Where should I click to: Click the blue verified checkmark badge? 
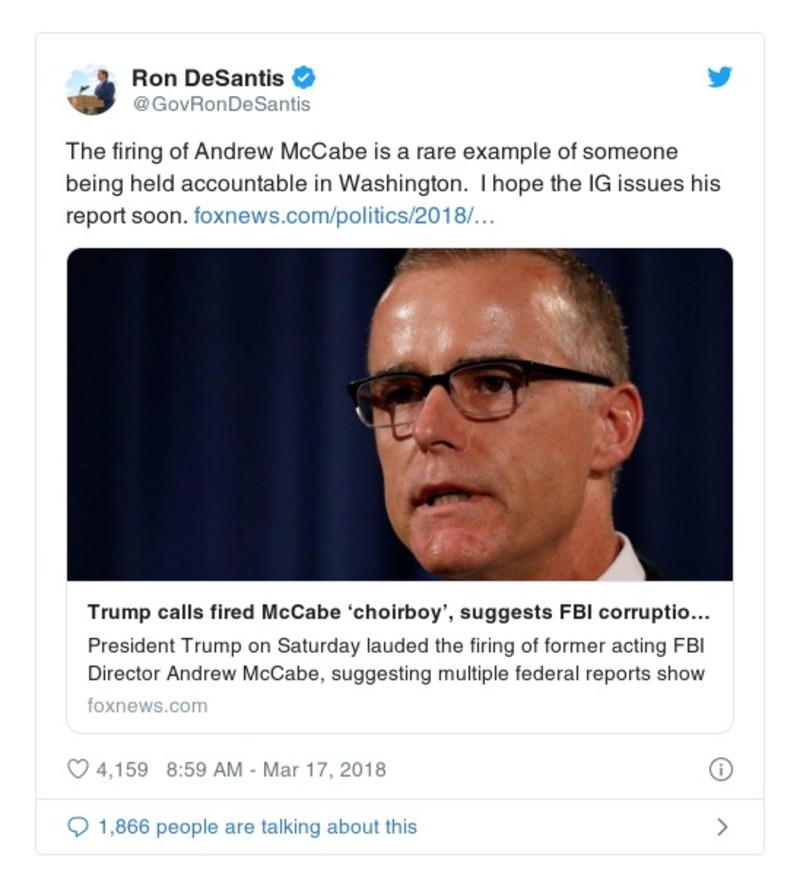pos(304,78)
